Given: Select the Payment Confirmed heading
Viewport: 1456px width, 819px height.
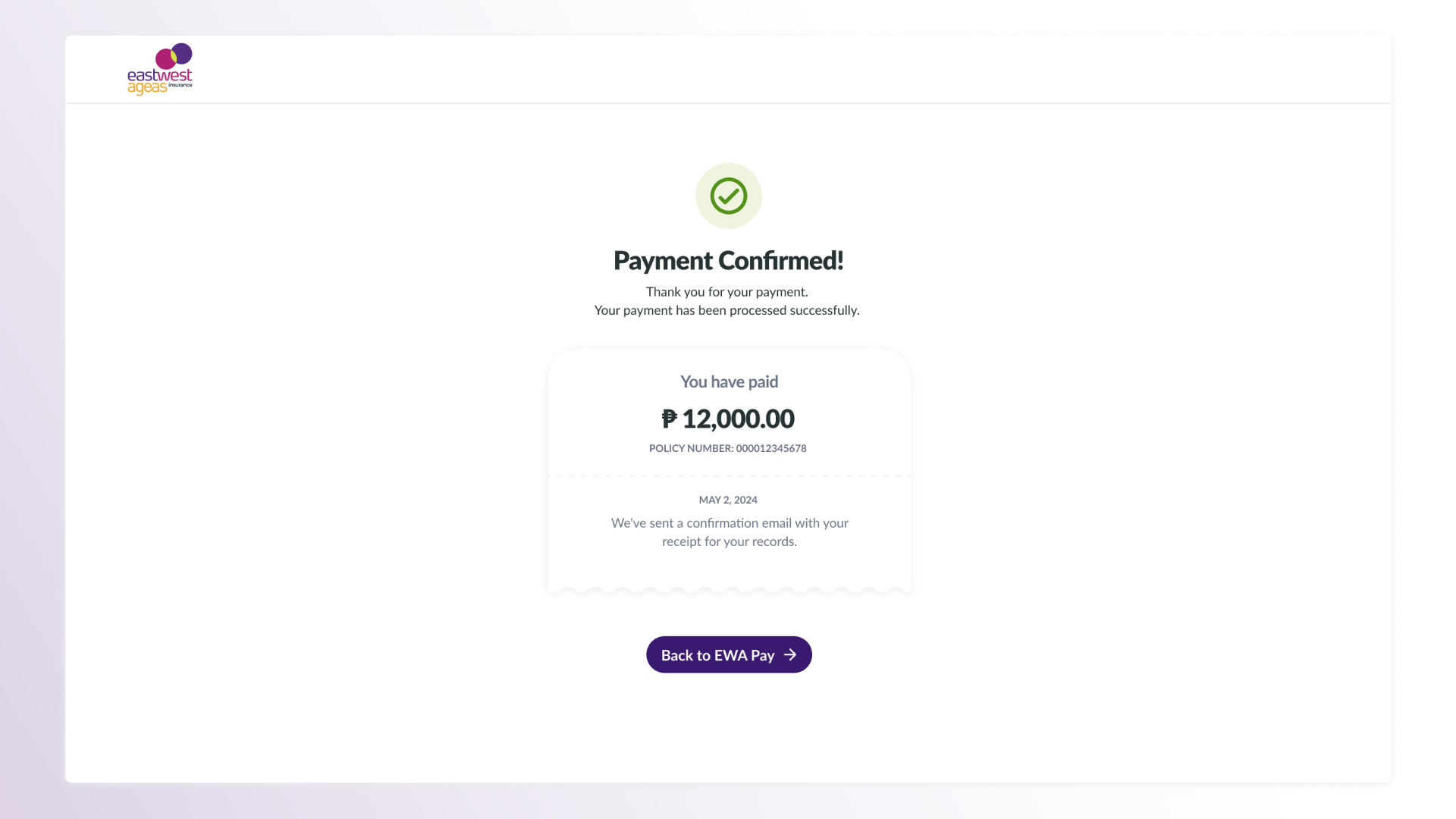Looking at the screenshot, I should 728,259.
